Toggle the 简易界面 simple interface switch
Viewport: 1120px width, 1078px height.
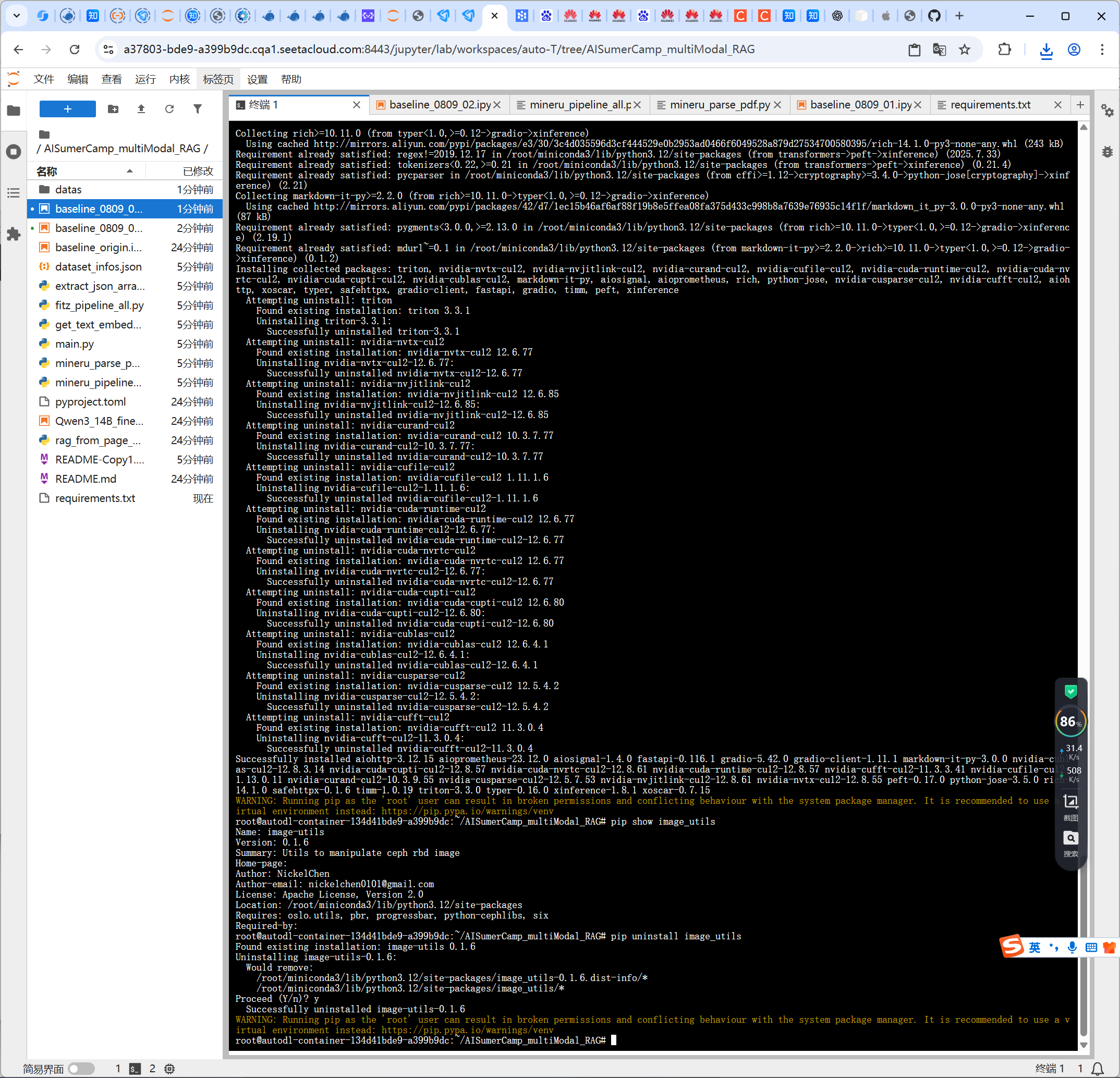click(x=81, y=1068)
